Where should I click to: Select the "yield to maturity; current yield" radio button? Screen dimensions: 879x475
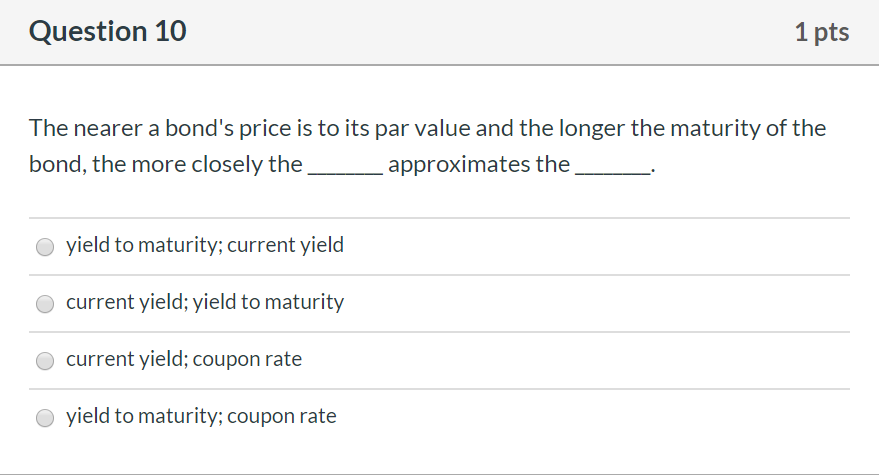[45, 247]
